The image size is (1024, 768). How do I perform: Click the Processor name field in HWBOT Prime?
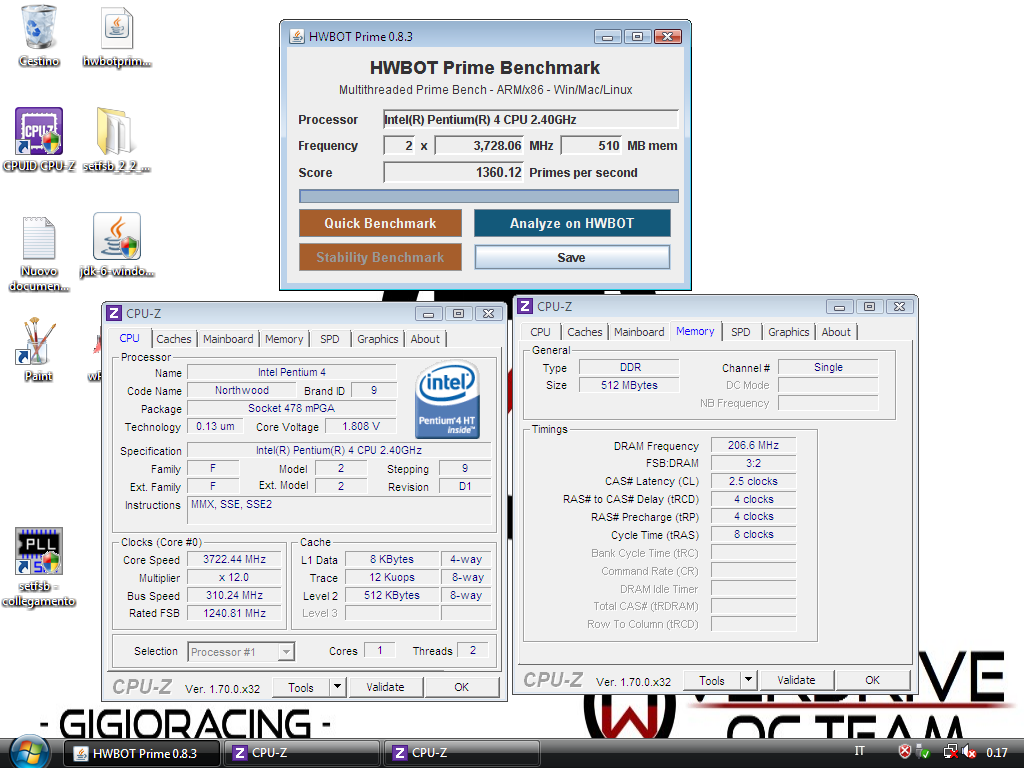point(531,120)
